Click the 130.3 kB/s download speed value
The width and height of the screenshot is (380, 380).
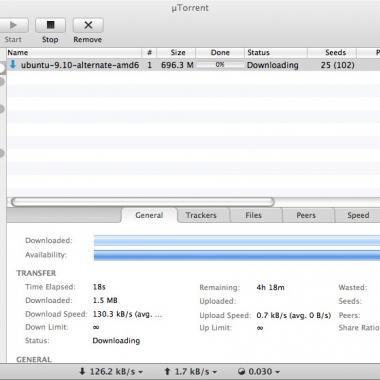(127, 314)
